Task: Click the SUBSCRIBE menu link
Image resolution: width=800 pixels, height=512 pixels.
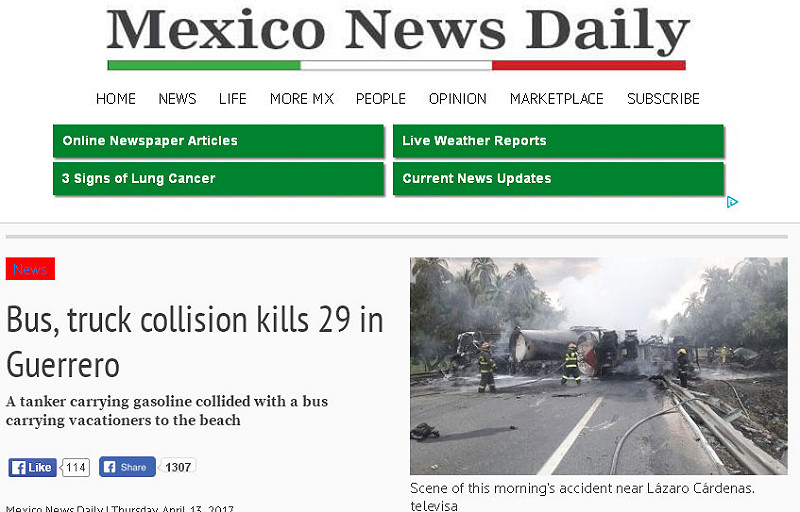Action: tap(663, 98)
